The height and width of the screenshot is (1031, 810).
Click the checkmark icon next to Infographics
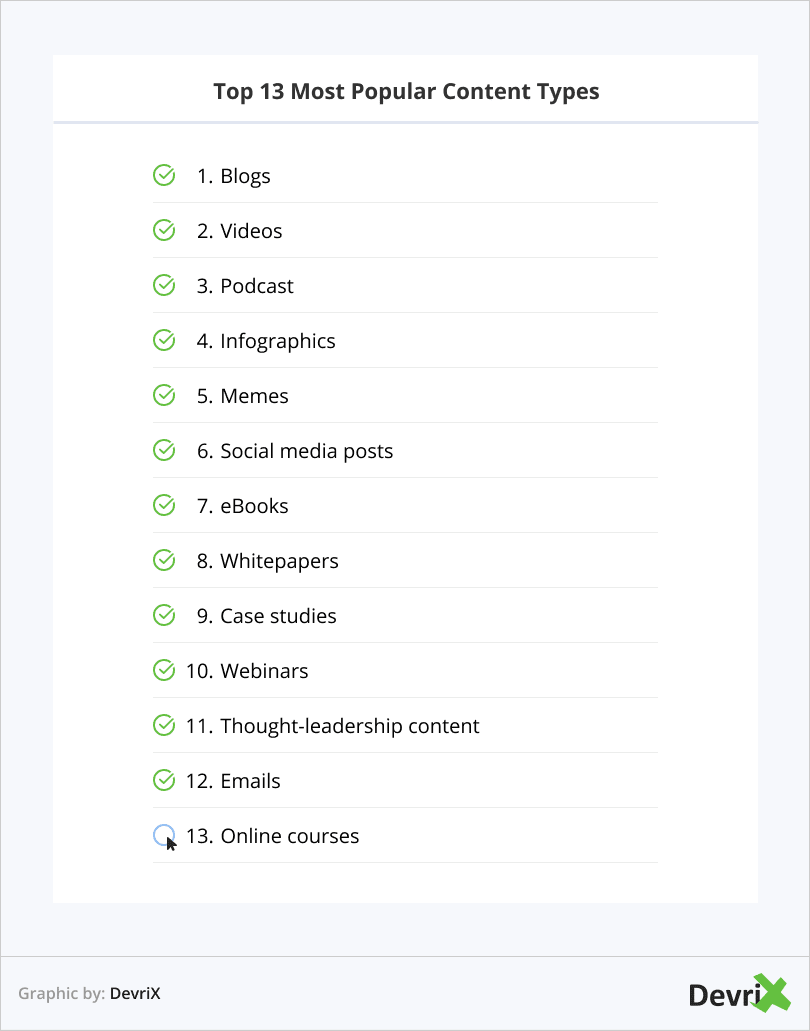(x=164, y=341)
